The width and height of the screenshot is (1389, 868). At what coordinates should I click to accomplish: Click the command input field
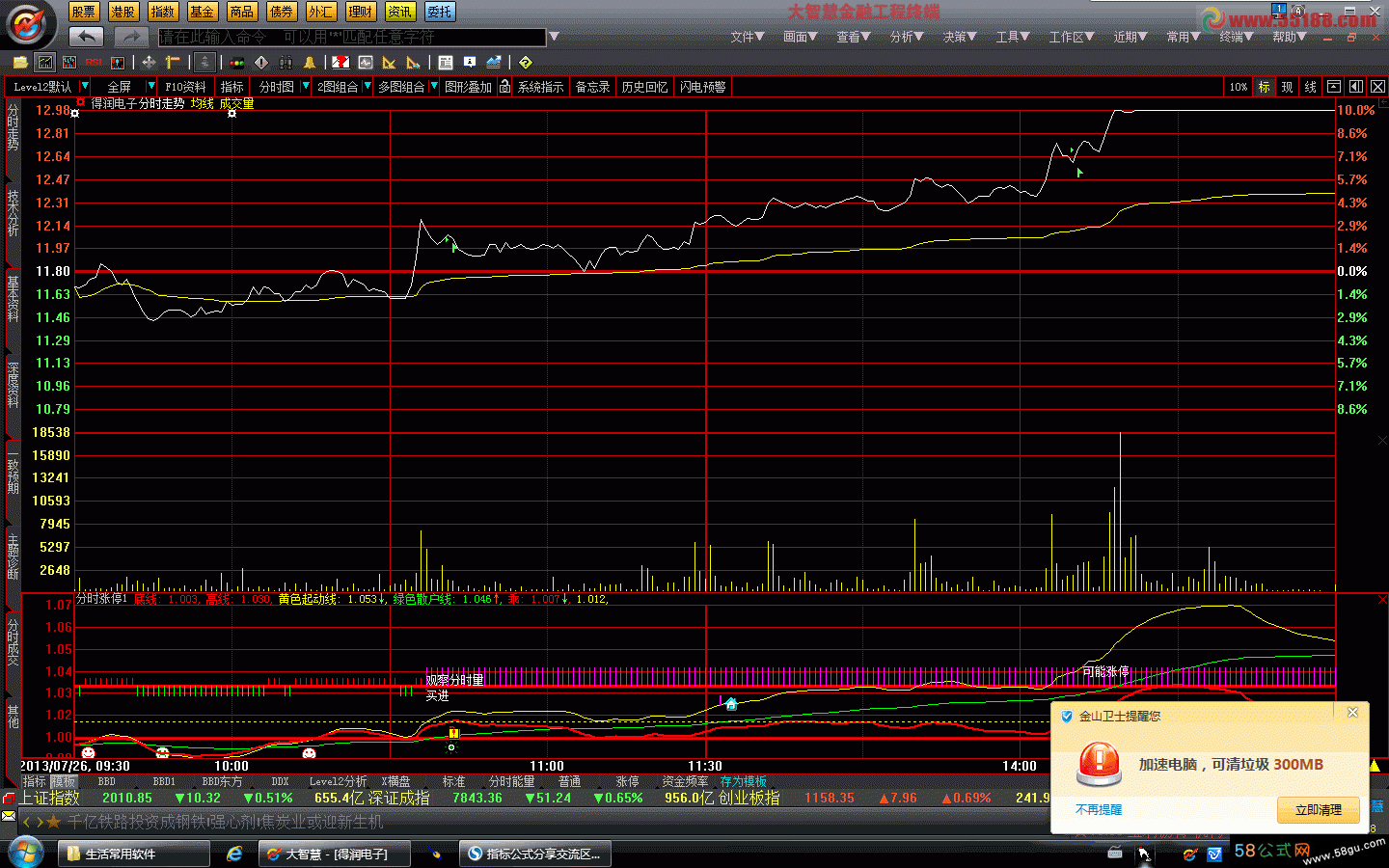click(x=352, y=37)
